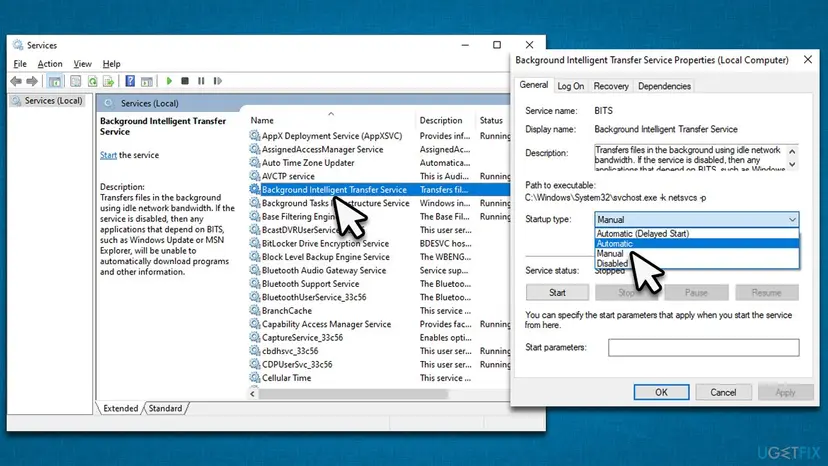
Task: Click the description scroll down arrow
Action: pos(792,164)
